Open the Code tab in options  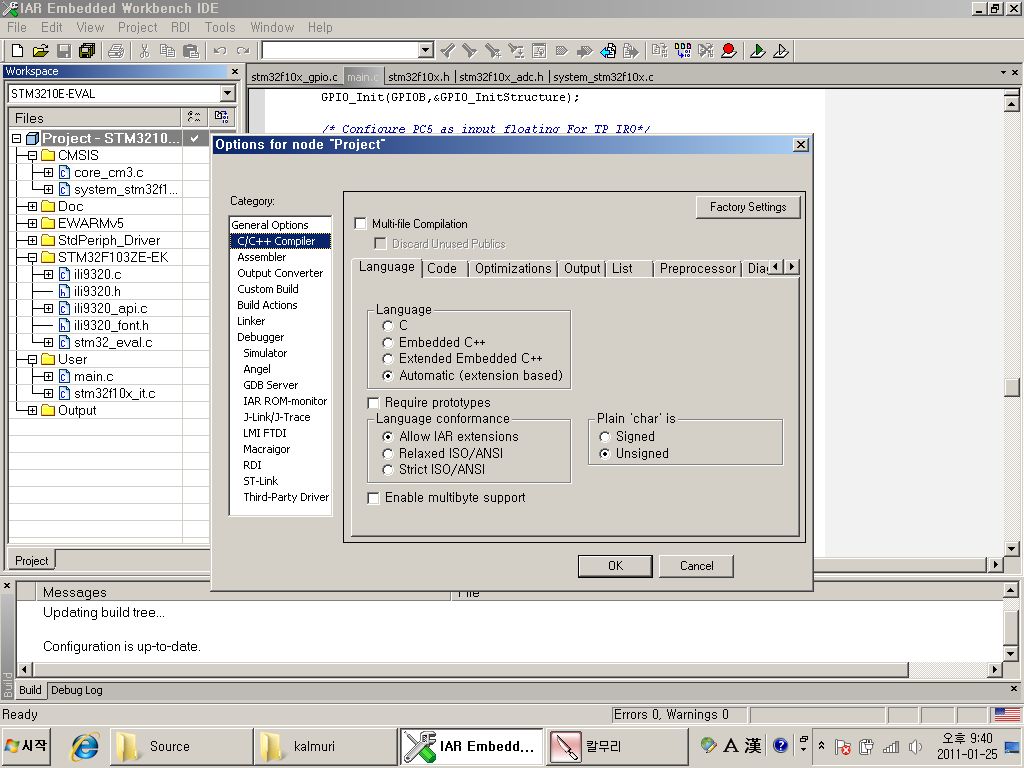(x=442, y=268)
